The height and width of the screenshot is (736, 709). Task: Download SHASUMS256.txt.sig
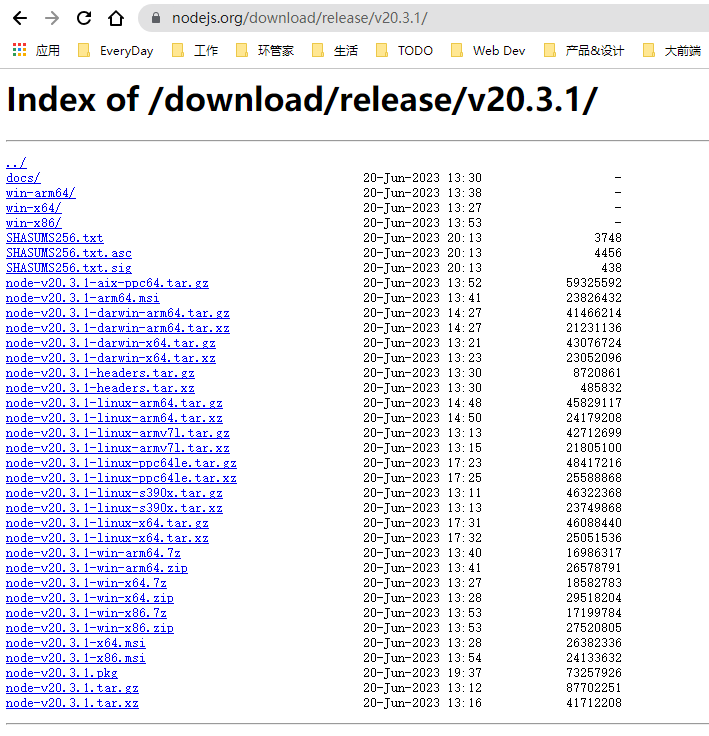69,268
